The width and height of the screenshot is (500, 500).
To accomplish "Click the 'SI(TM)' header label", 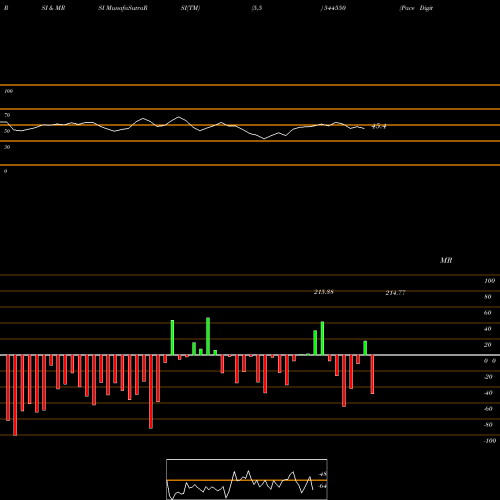I will click(190, 8).
